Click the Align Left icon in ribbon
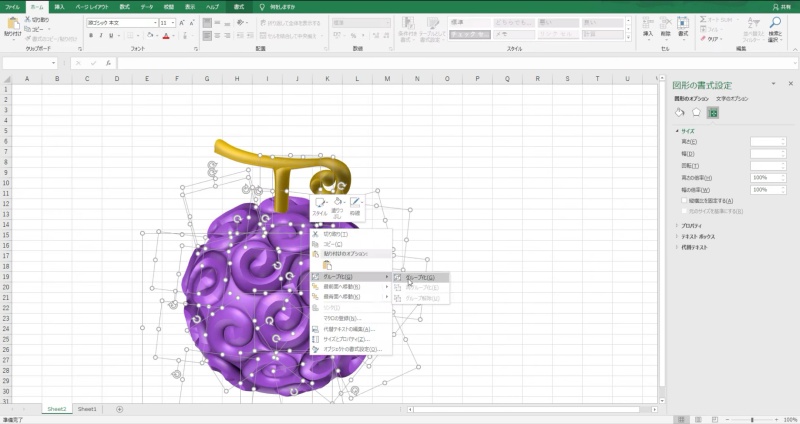 coord(207,36)
